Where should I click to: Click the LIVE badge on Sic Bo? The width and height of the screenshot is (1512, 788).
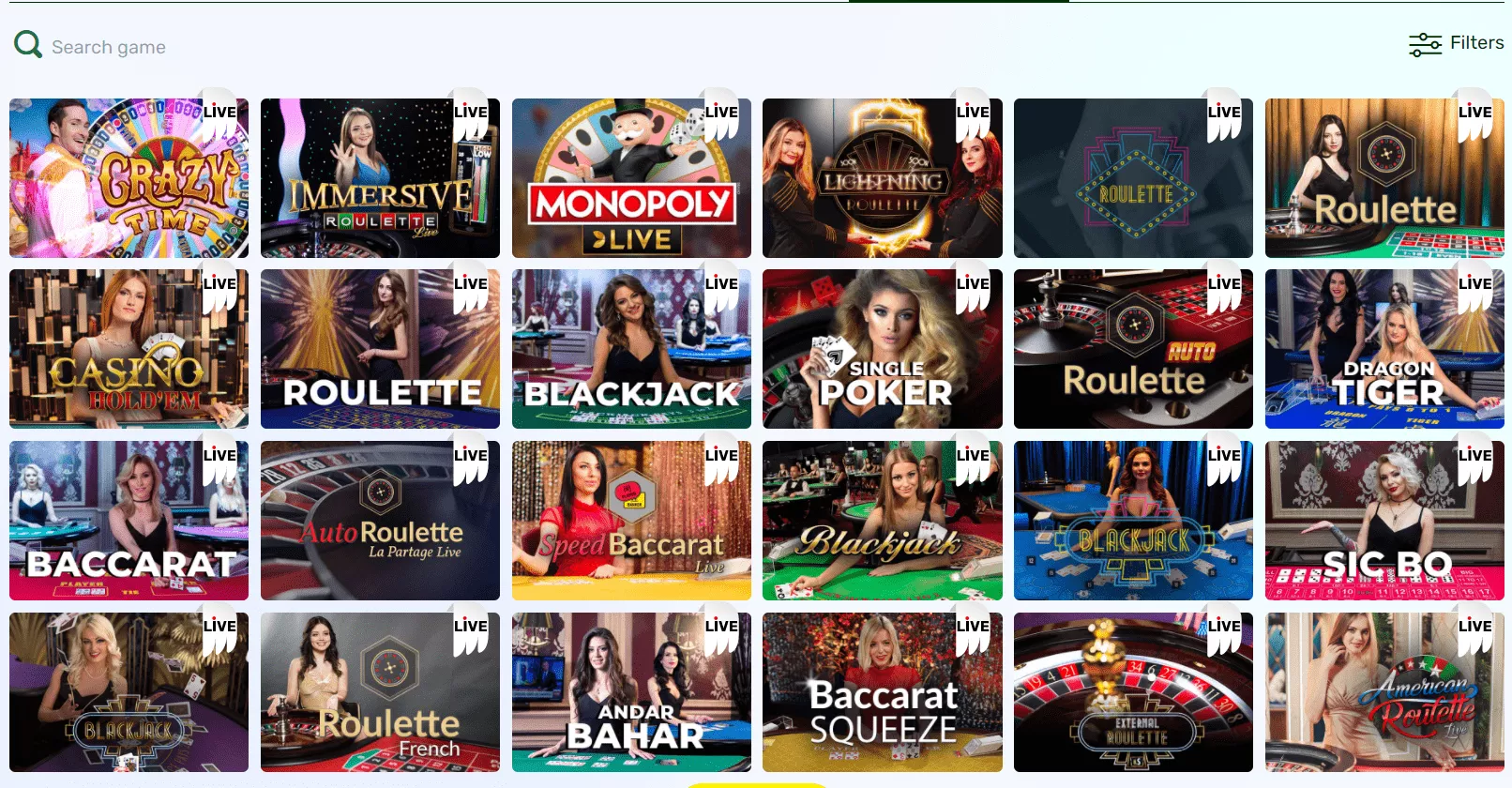(x=1474, y=456)
